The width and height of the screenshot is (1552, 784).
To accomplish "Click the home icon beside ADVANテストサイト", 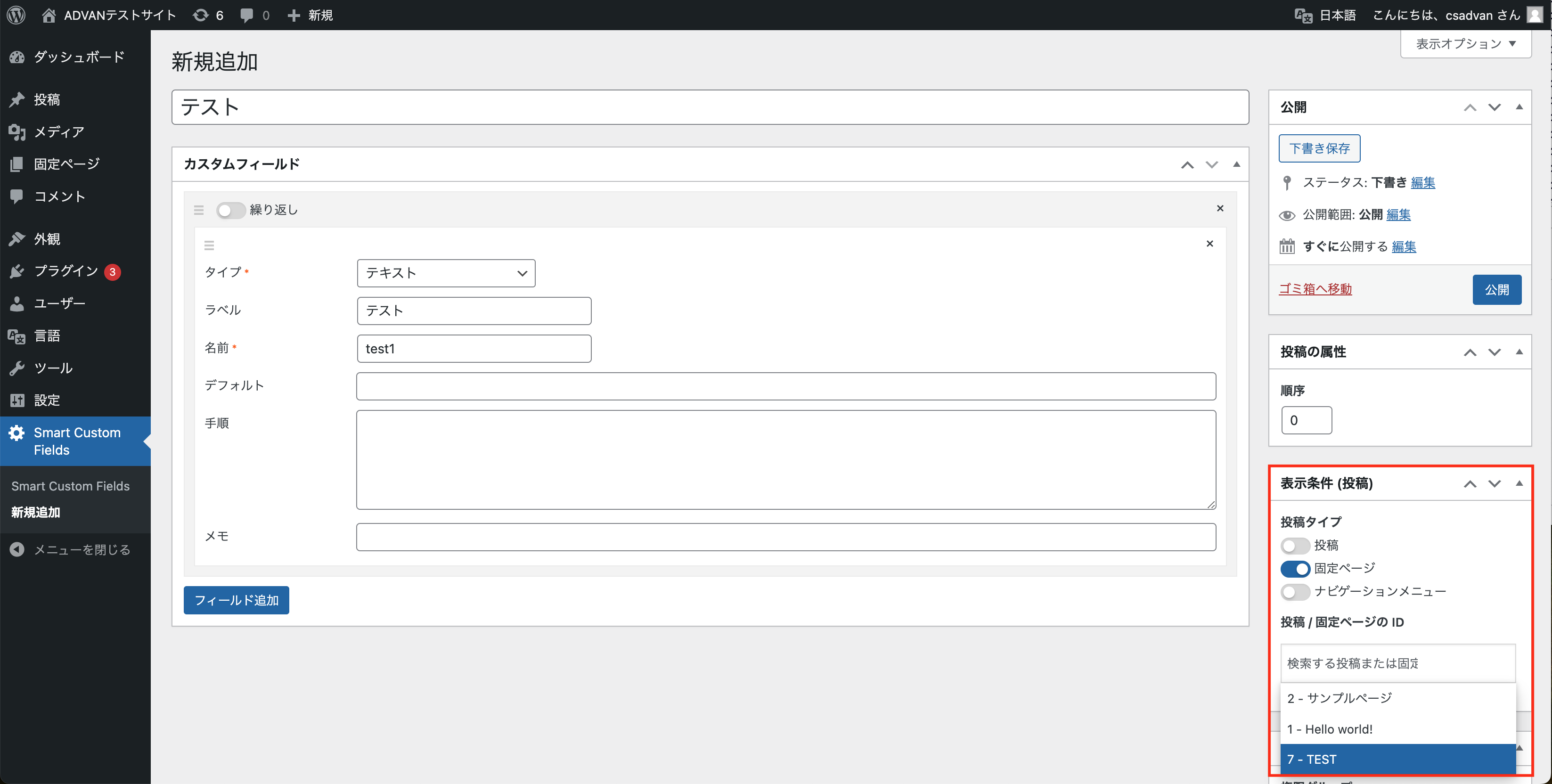I will pos(49,15).
